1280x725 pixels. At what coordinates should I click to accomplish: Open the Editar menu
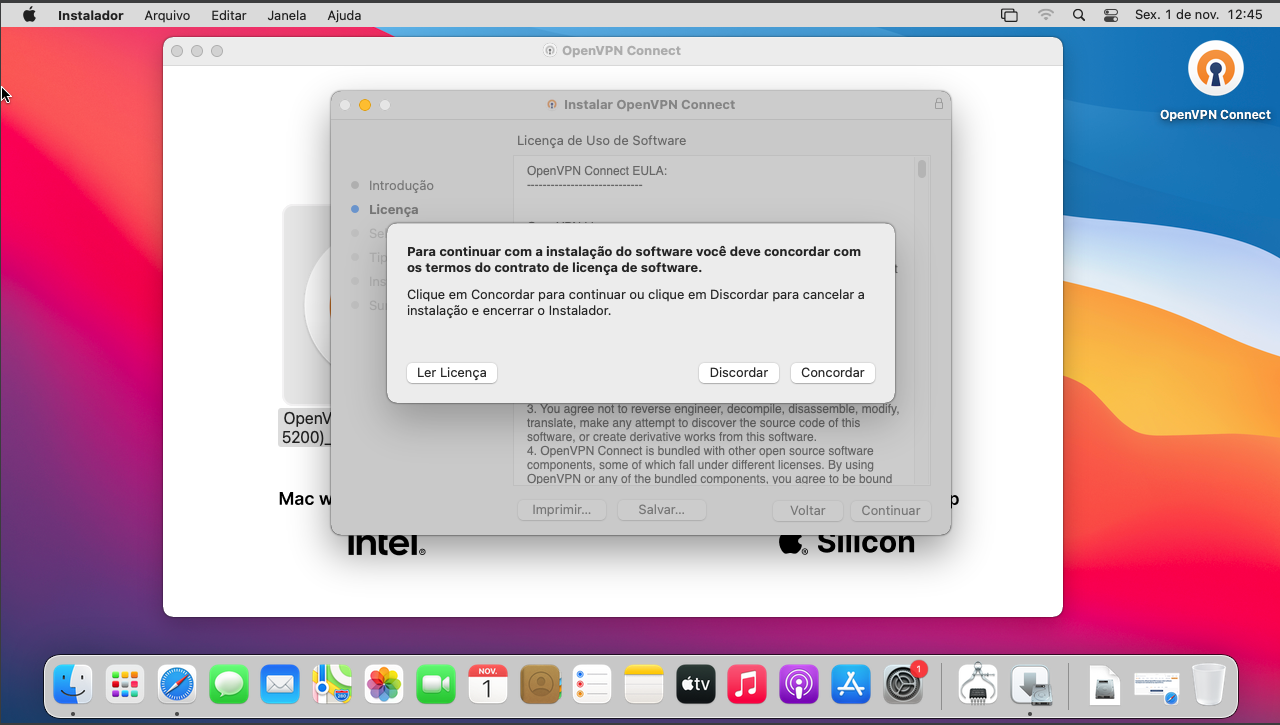[229, 15]
